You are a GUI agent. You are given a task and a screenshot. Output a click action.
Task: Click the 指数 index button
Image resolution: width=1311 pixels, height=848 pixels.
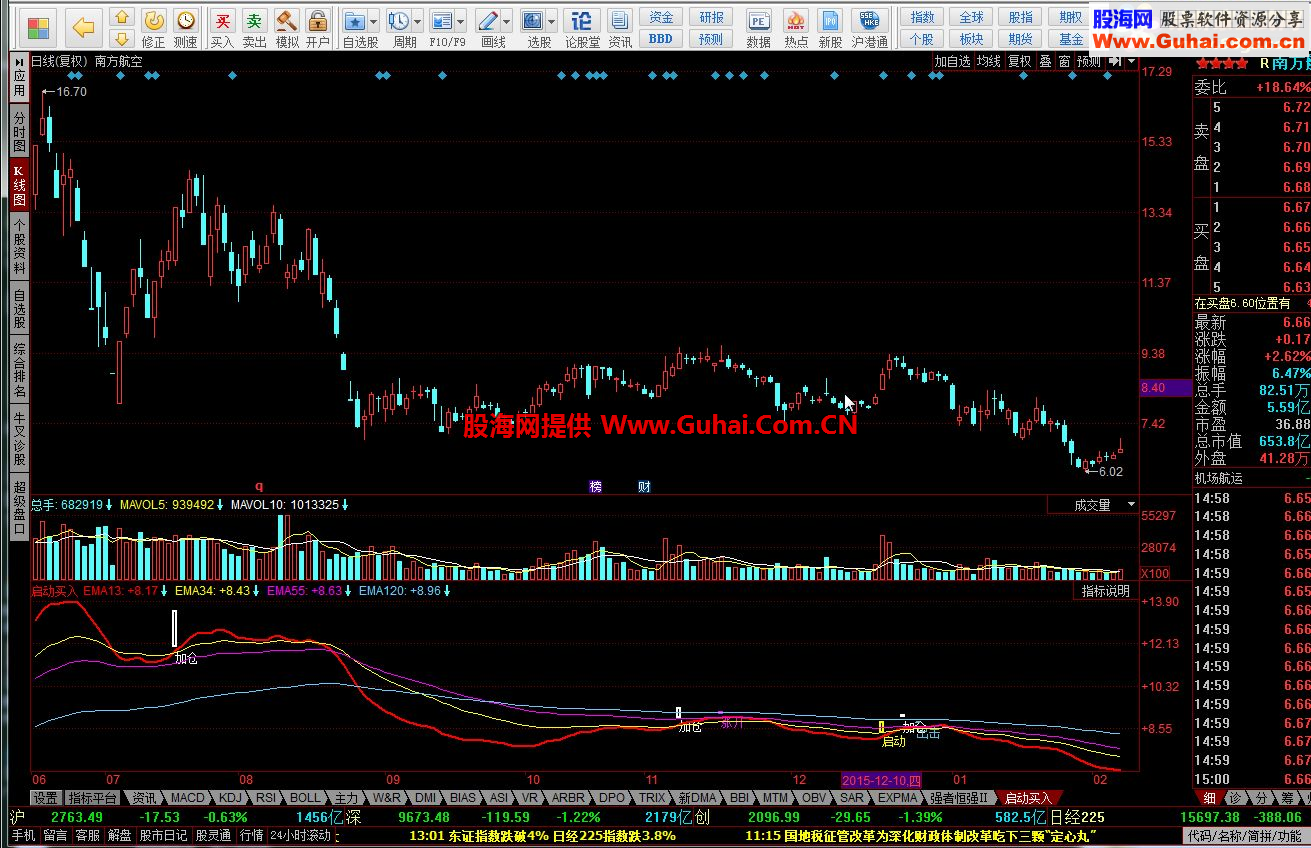(922, 17)
